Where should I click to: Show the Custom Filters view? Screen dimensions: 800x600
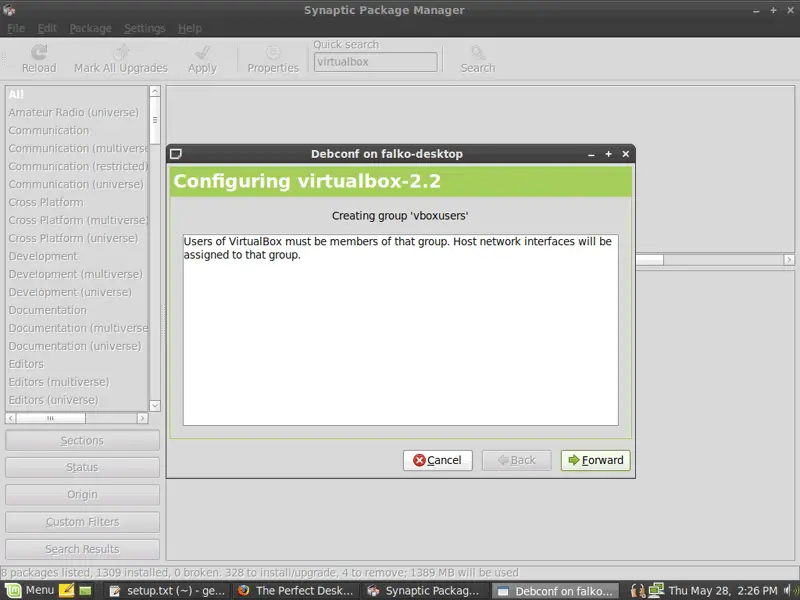pyautogui.click(x=82, y=522)
